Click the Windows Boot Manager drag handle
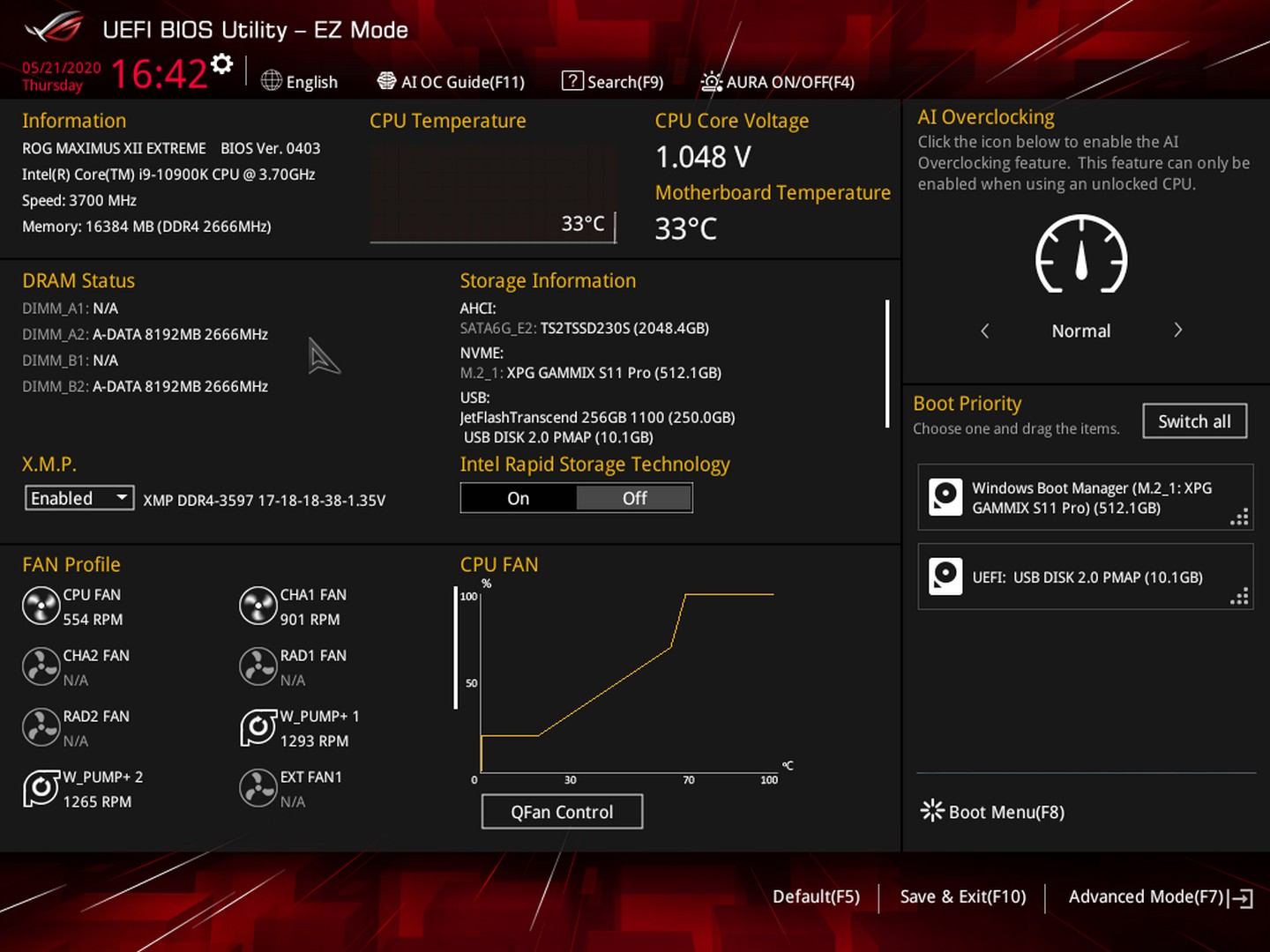The height and width of the screenshot is (952, 1270). click(1240, 517)
